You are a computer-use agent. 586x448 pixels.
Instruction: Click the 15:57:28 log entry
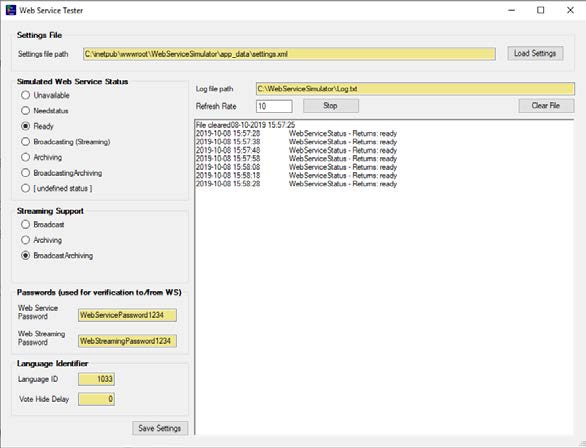296,133
